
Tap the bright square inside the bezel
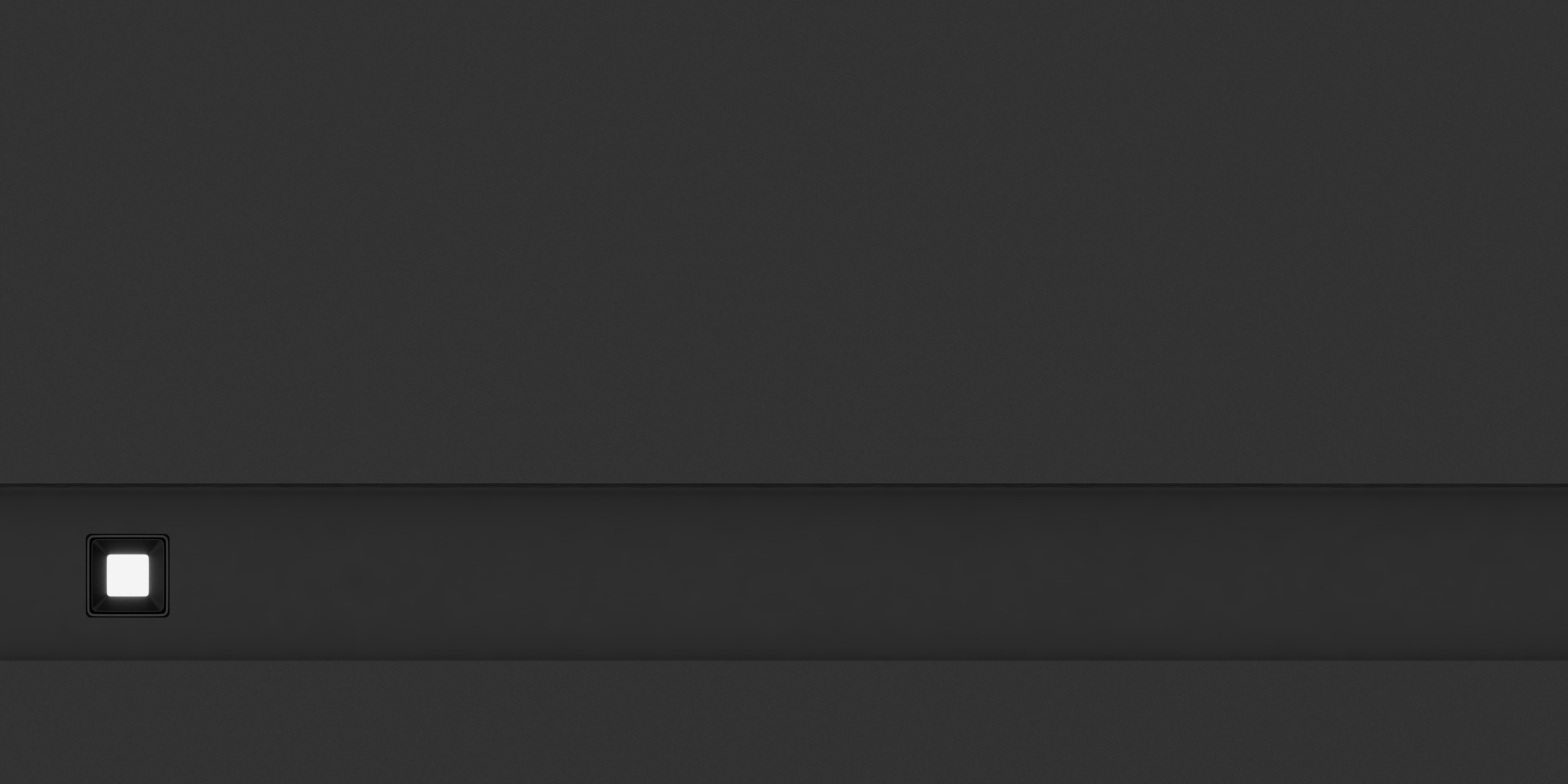[x=128, y=575]
